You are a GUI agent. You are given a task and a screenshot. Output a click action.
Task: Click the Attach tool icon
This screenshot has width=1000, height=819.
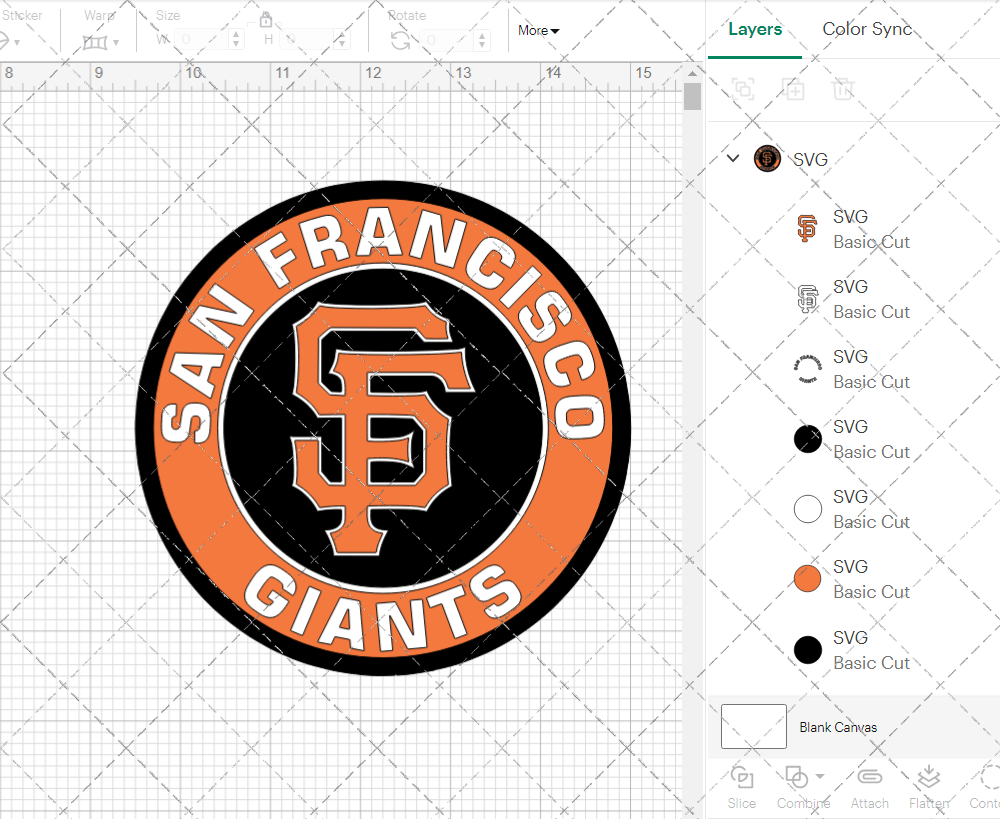click(x=869, y=777)
